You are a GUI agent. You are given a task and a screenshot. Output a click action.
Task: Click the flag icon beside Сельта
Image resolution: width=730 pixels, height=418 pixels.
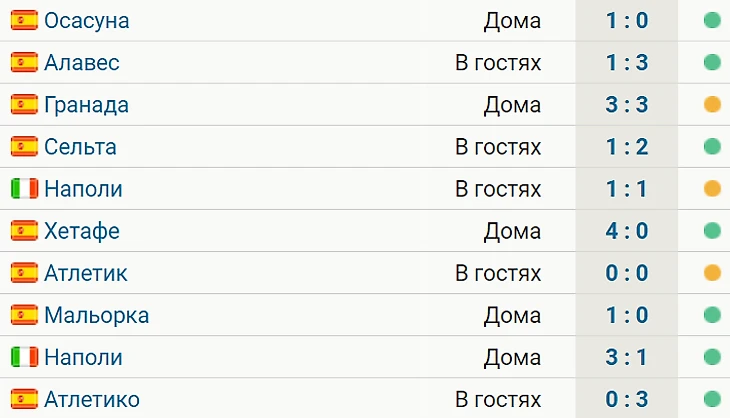(24, 147)
